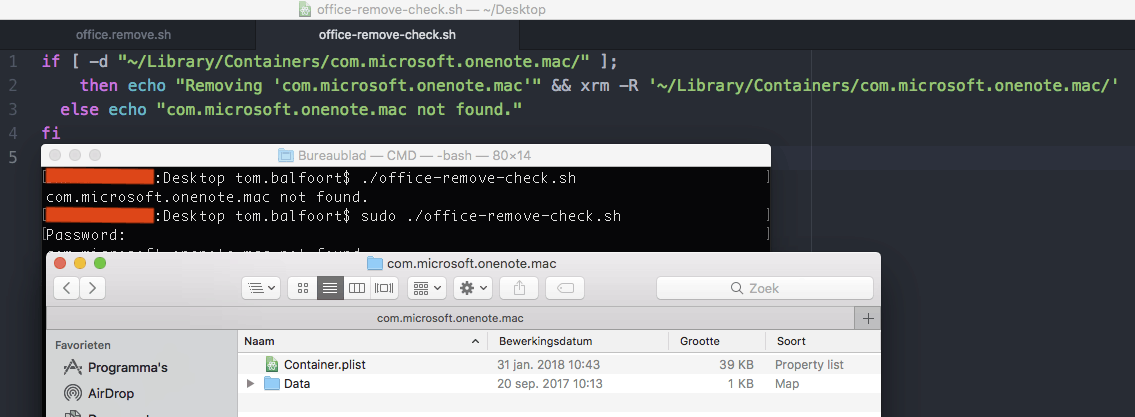Screen dimensions: 1135x417
Task: Click the Terminal title folder proxy icon
Action: click(x=286, y=156)
